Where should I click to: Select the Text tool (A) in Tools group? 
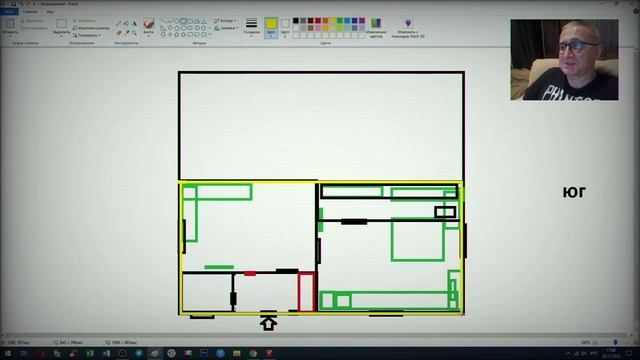point(134,24)
